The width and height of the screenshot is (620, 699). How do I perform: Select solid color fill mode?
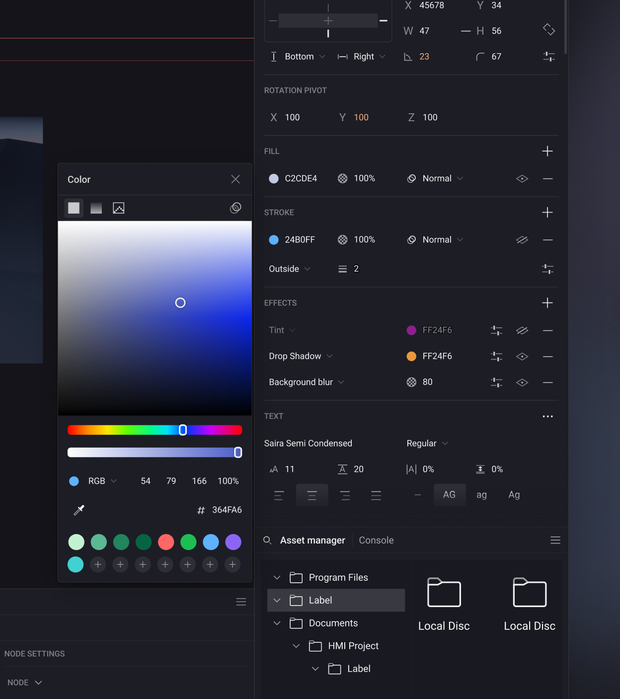[x=74, y=208]
